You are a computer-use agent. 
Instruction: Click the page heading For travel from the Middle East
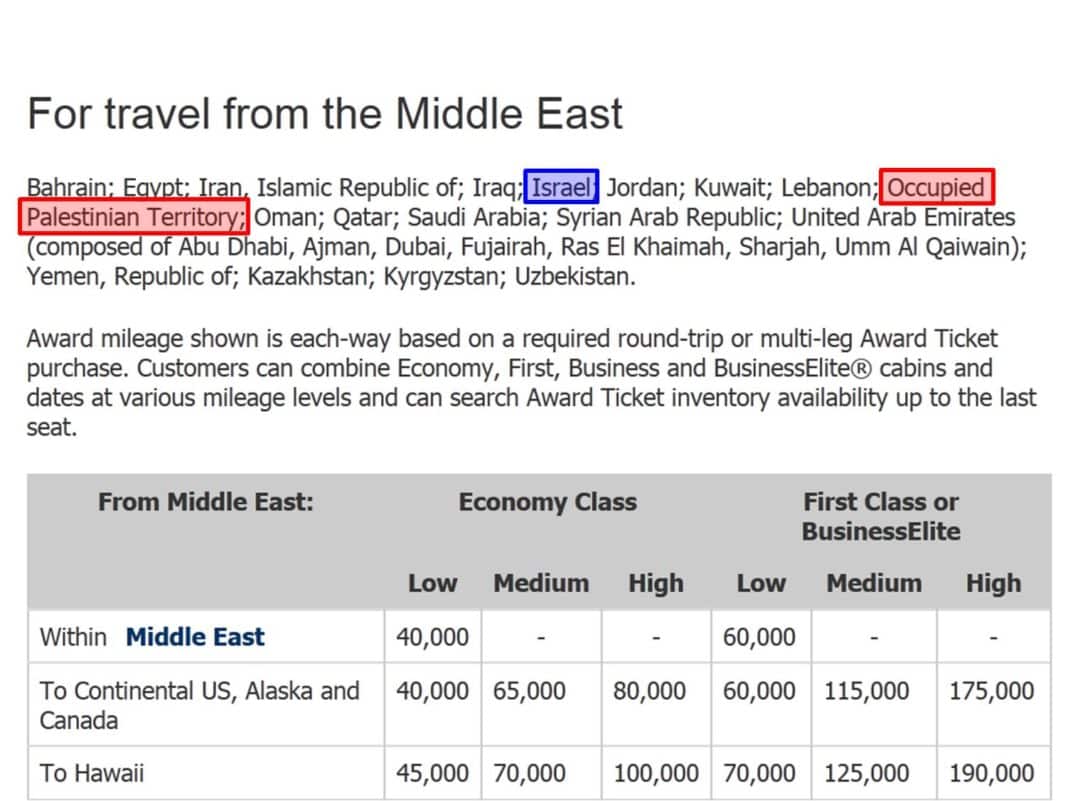(325, 113)
